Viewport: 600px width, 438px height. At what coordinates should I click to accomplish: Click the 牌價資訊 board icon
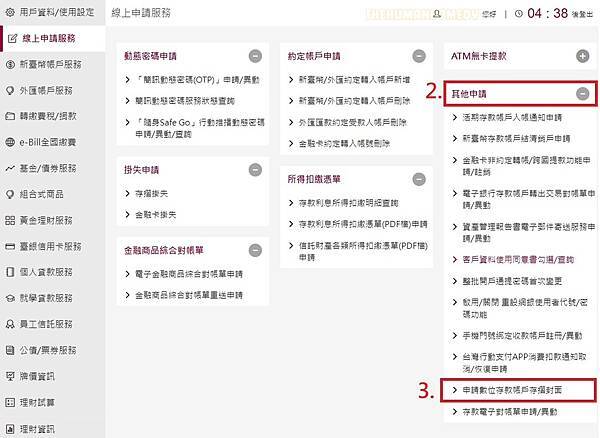[10, 376]
